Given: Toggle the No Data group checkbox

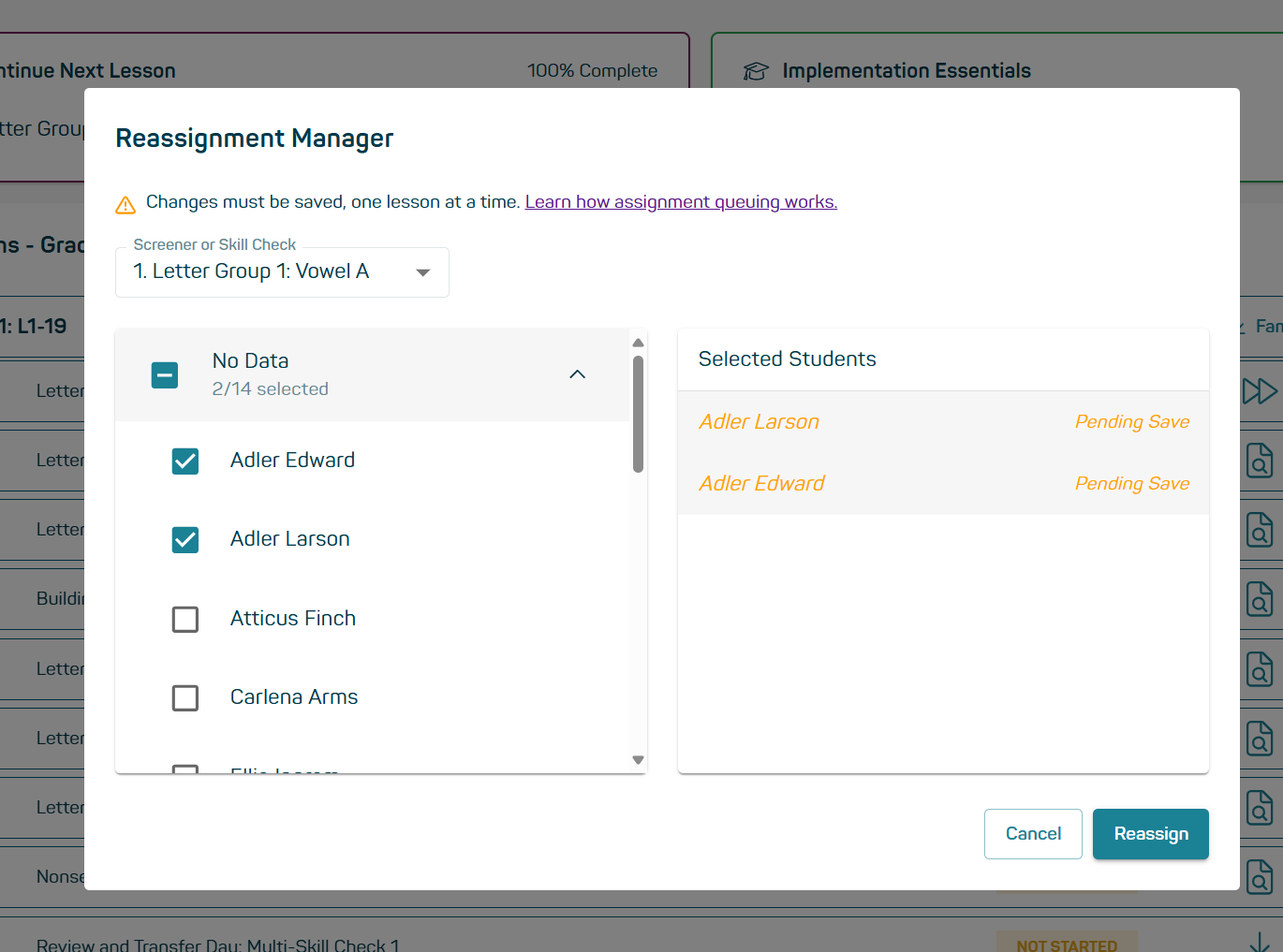Looking at the screenshot, I should (x=165, y=375).
